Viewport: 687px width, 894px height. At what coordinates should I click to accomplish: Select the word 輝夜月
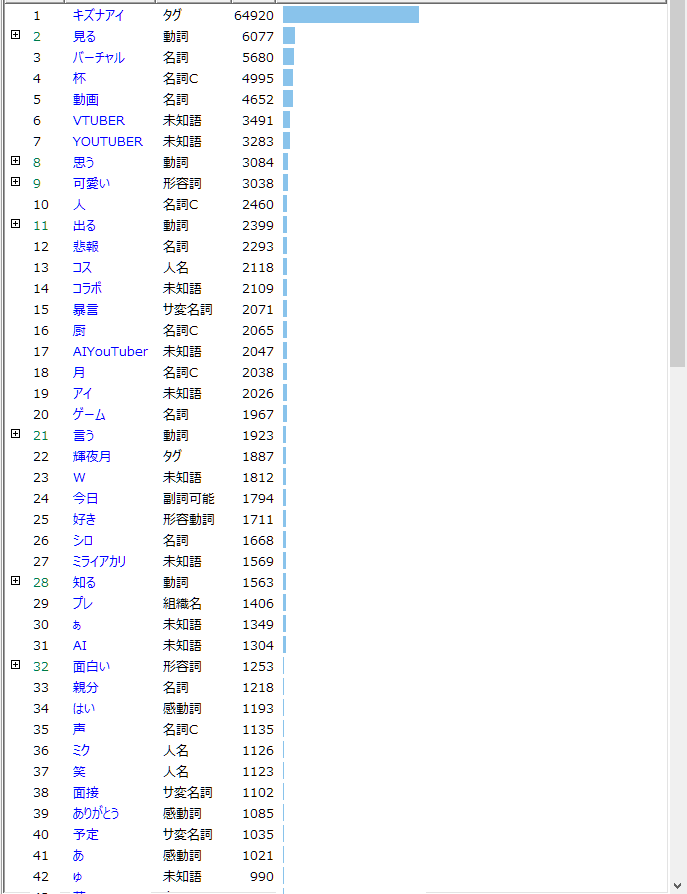pyautogui.click(x=92, y=457)
